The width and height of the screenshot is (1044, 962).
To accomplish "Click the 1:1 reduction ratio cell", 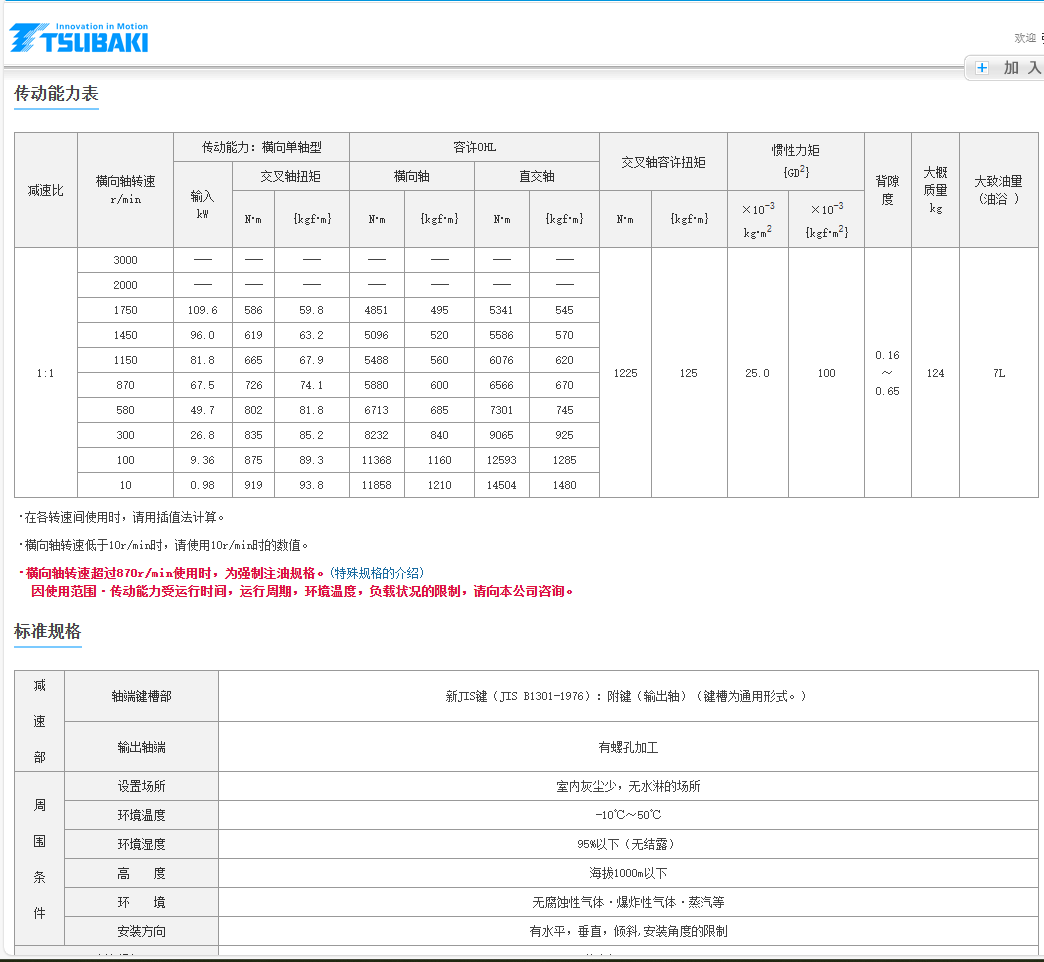I will [x=44, y=372].
